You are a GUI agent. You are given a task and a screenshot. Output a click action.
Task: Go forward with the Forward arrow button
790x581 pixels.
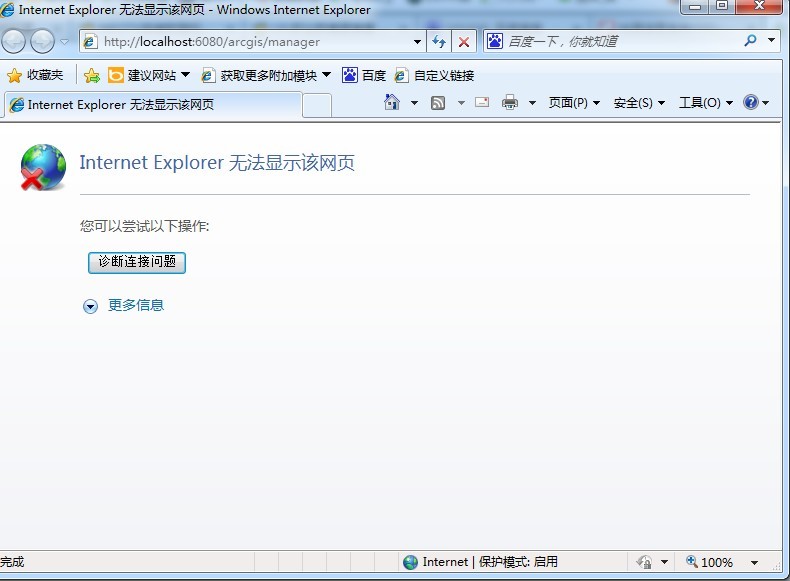click(42, 41)
